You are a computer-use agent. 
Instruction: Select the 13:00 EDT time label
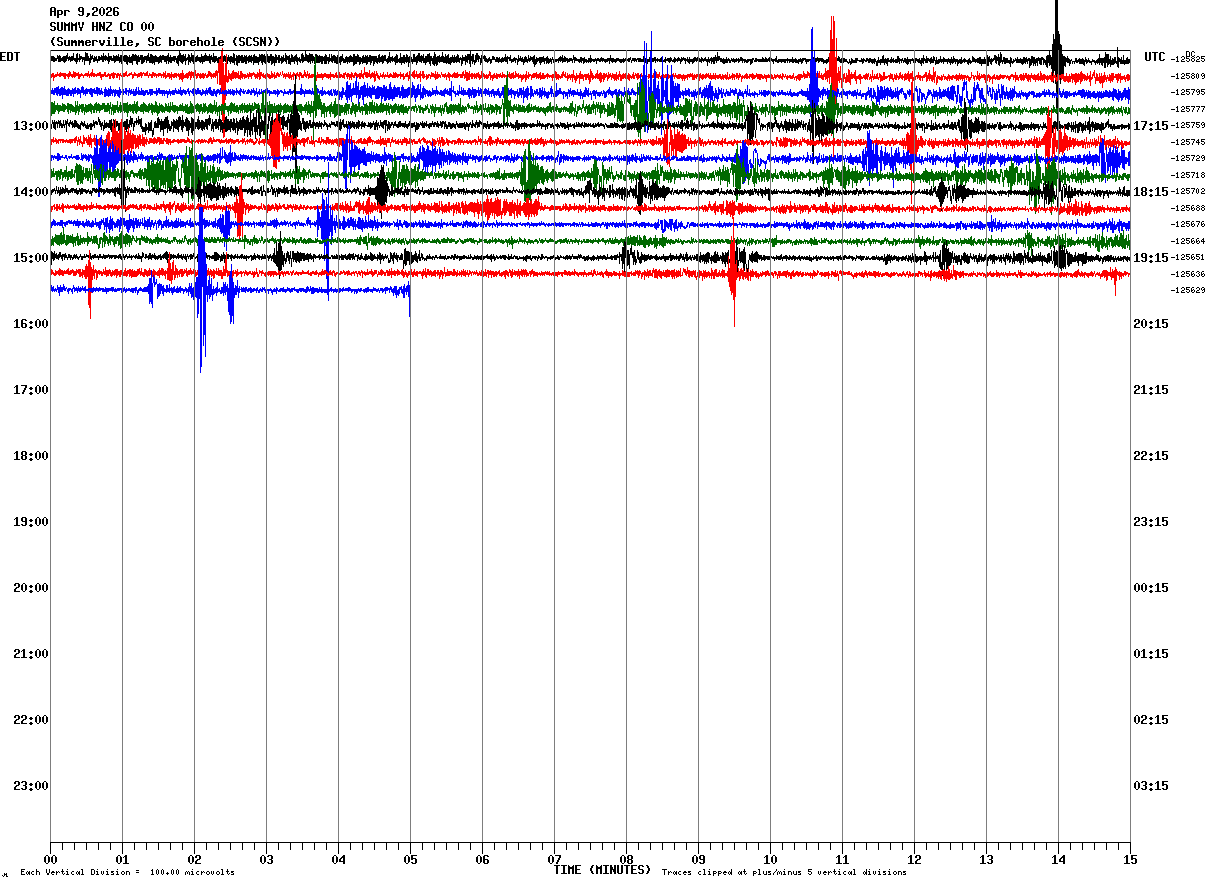click(30, 126)
